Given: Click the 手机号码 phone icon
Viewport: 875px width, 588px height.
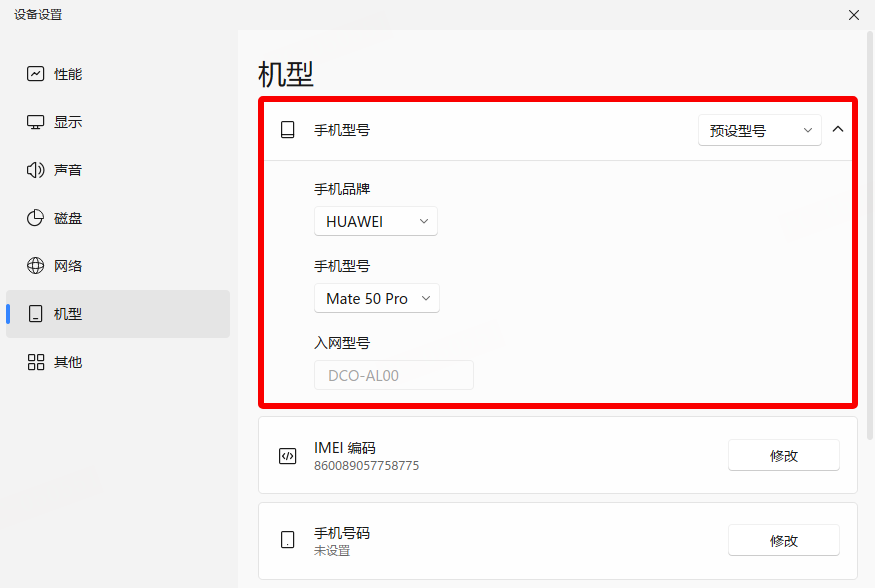Looking at the screenshot, I should click(x=287, y=540).
